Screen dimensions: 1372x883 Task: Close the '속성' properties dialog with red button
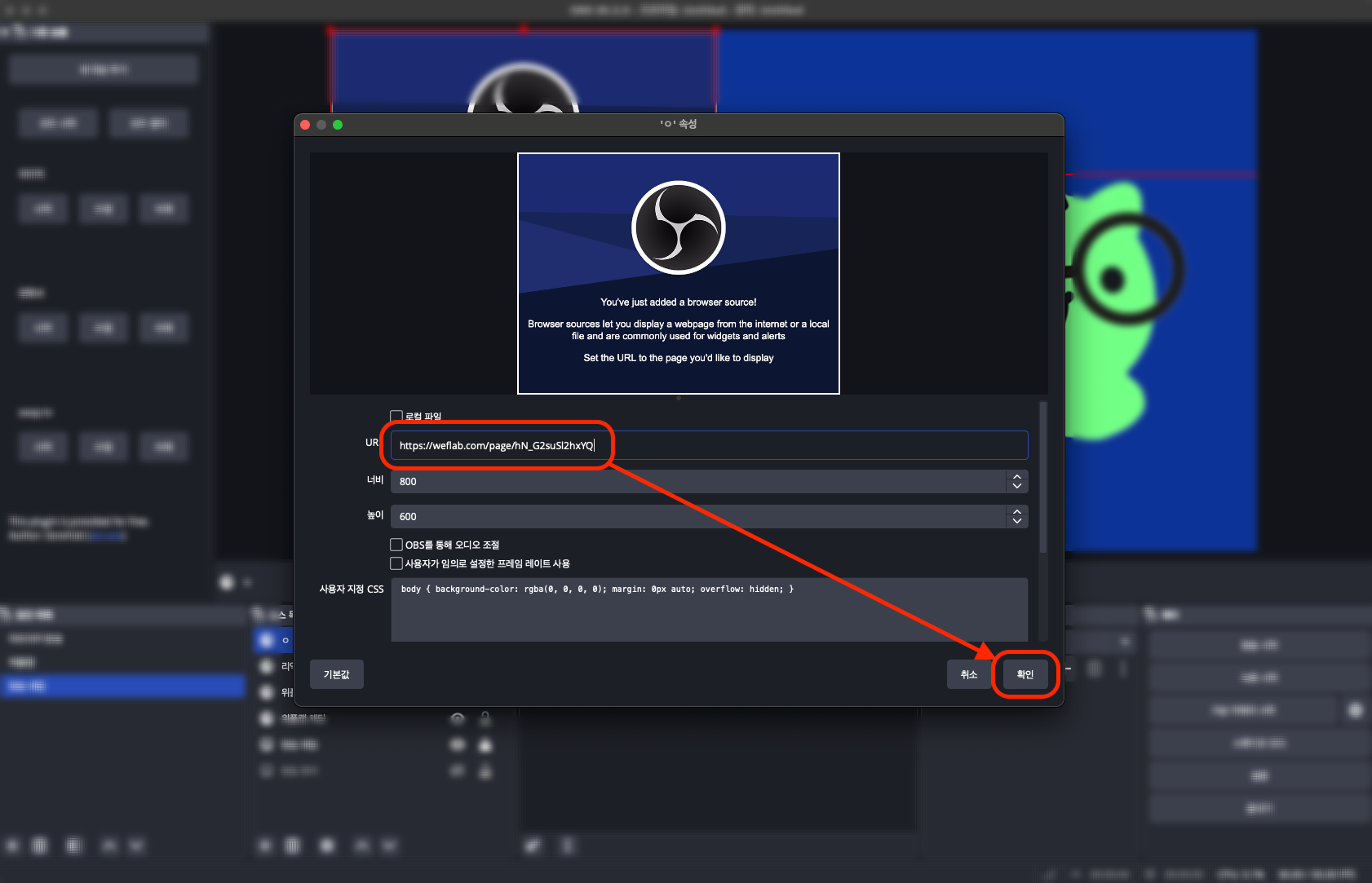[305, 125]
